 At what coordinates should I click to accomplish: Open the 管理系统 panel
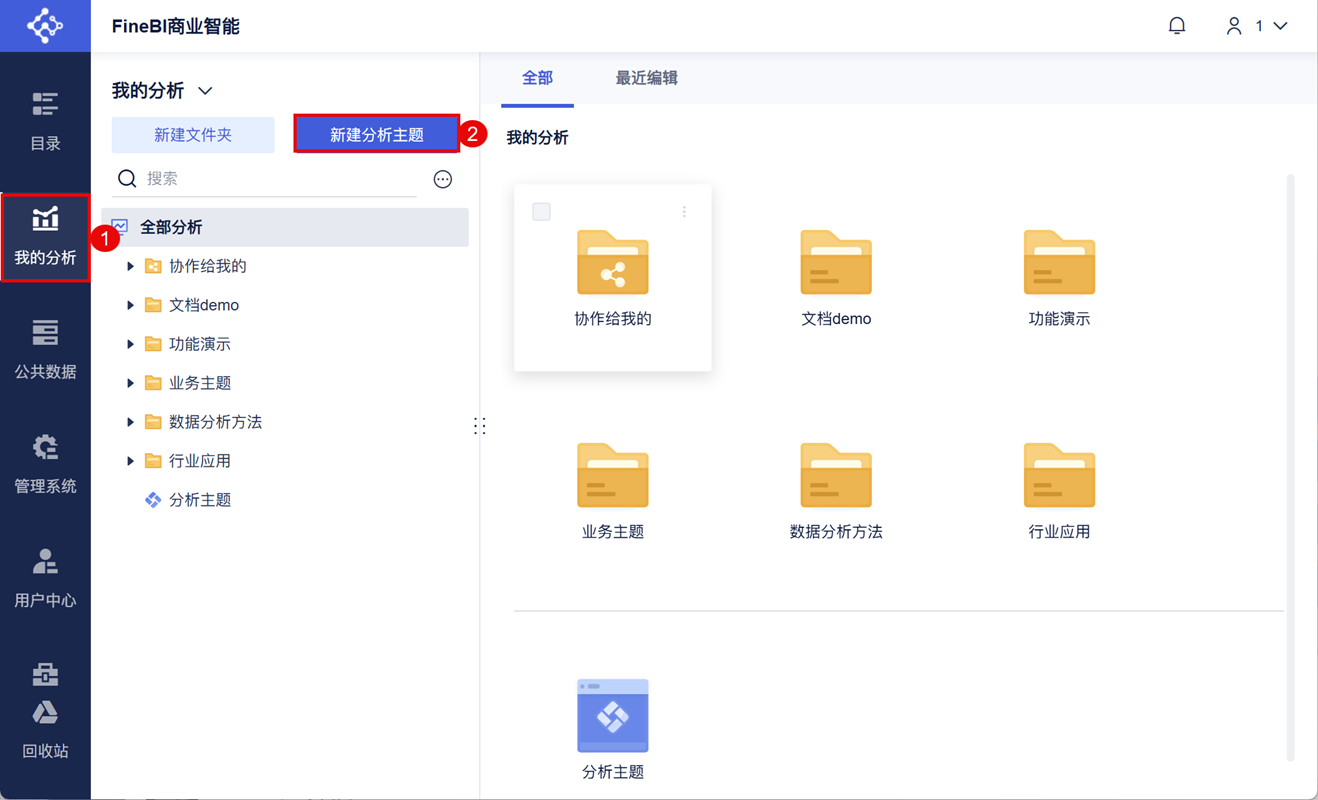pos(45,463)
